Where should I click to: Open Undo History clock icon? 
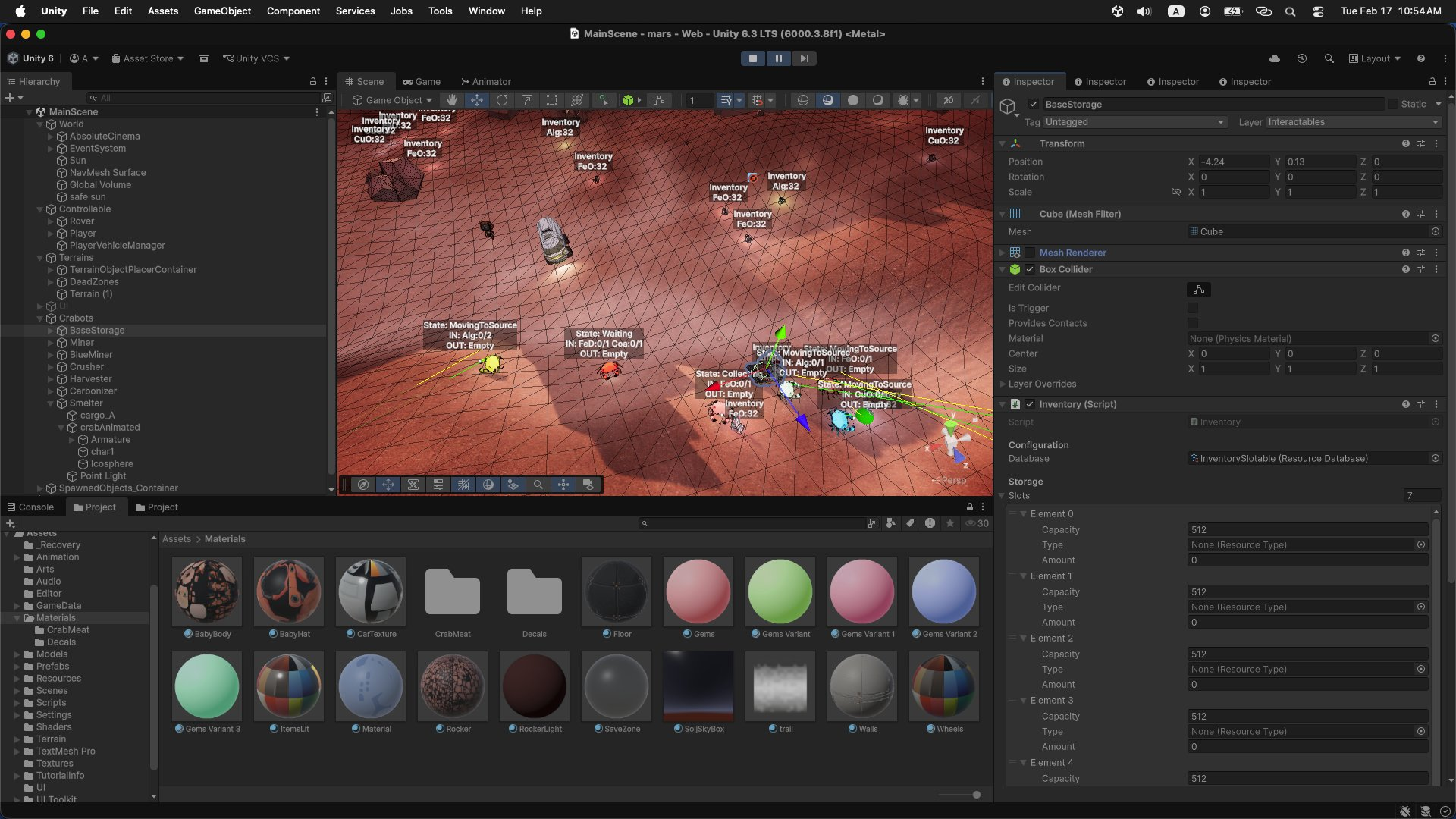tap(1302, 58)
